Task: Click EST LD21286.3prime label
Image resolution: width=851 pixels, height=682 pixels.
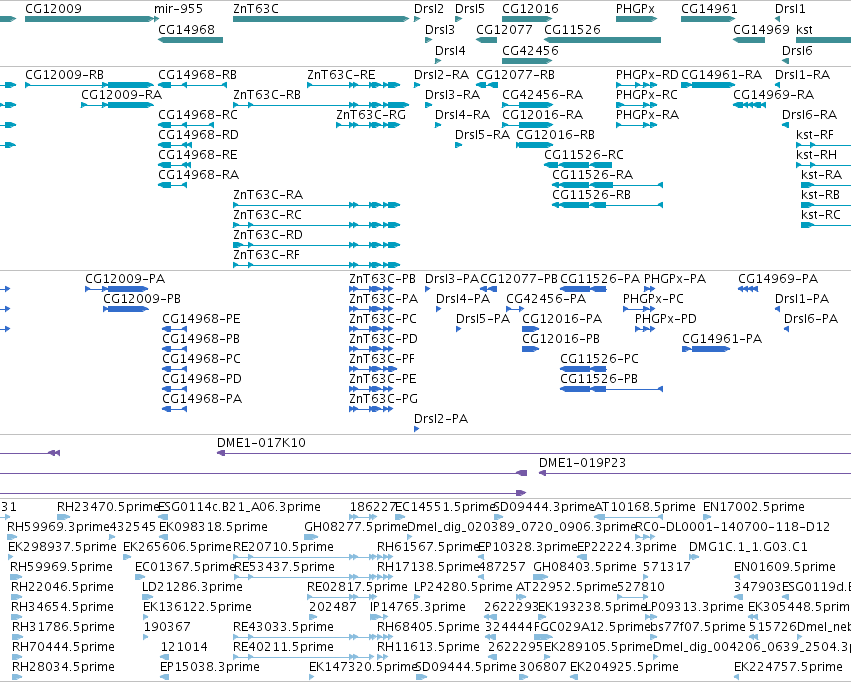Action: tap(192, 587)
